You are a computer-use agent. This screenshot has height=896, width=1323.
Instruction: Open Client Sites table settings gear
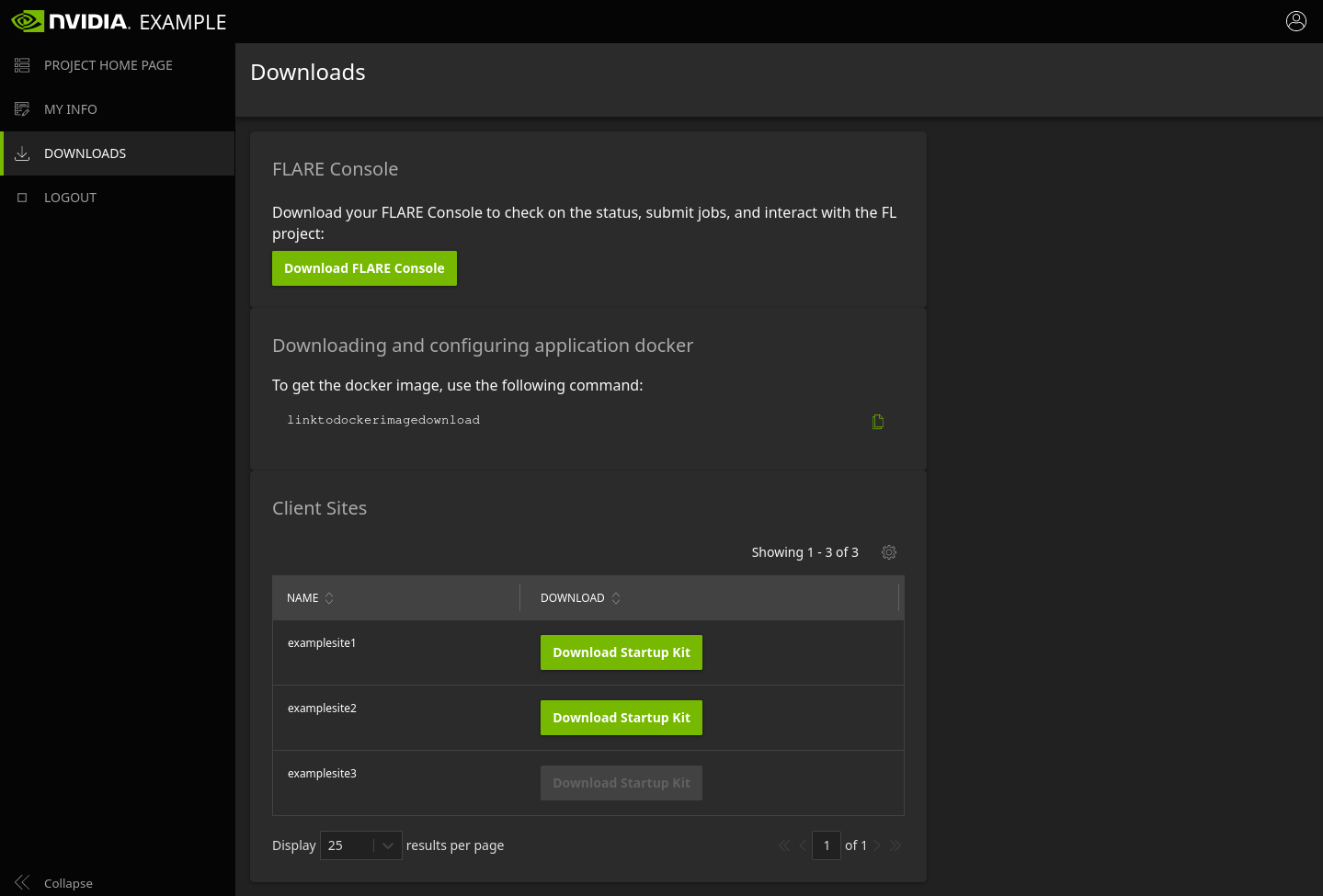pyautogui.click(x=889, y=552)
